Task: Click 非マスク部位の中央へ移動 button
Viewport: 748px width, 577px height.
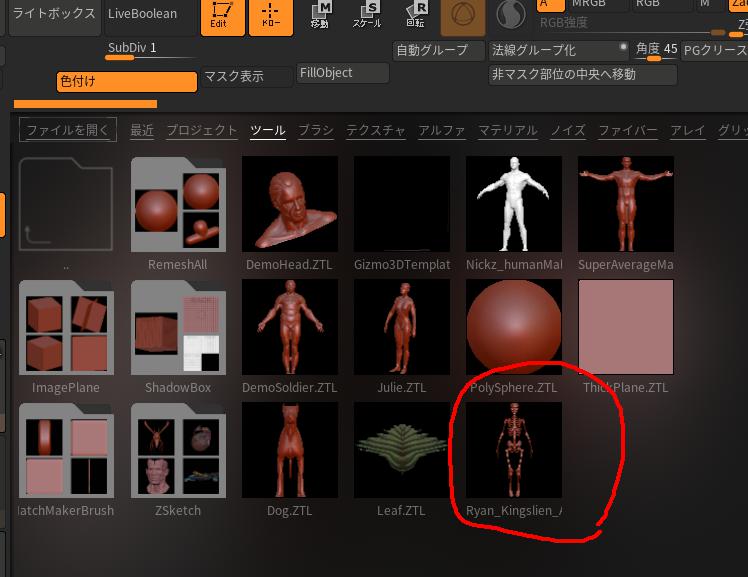Action: 582,75
